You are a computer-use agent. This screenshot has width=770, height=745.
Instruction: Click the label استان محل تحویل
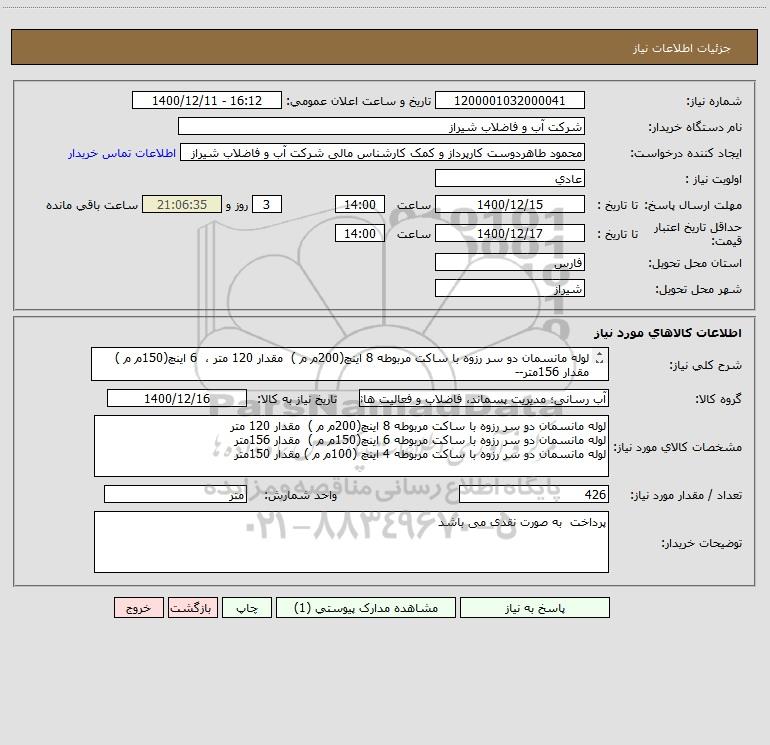click(695, 263)
